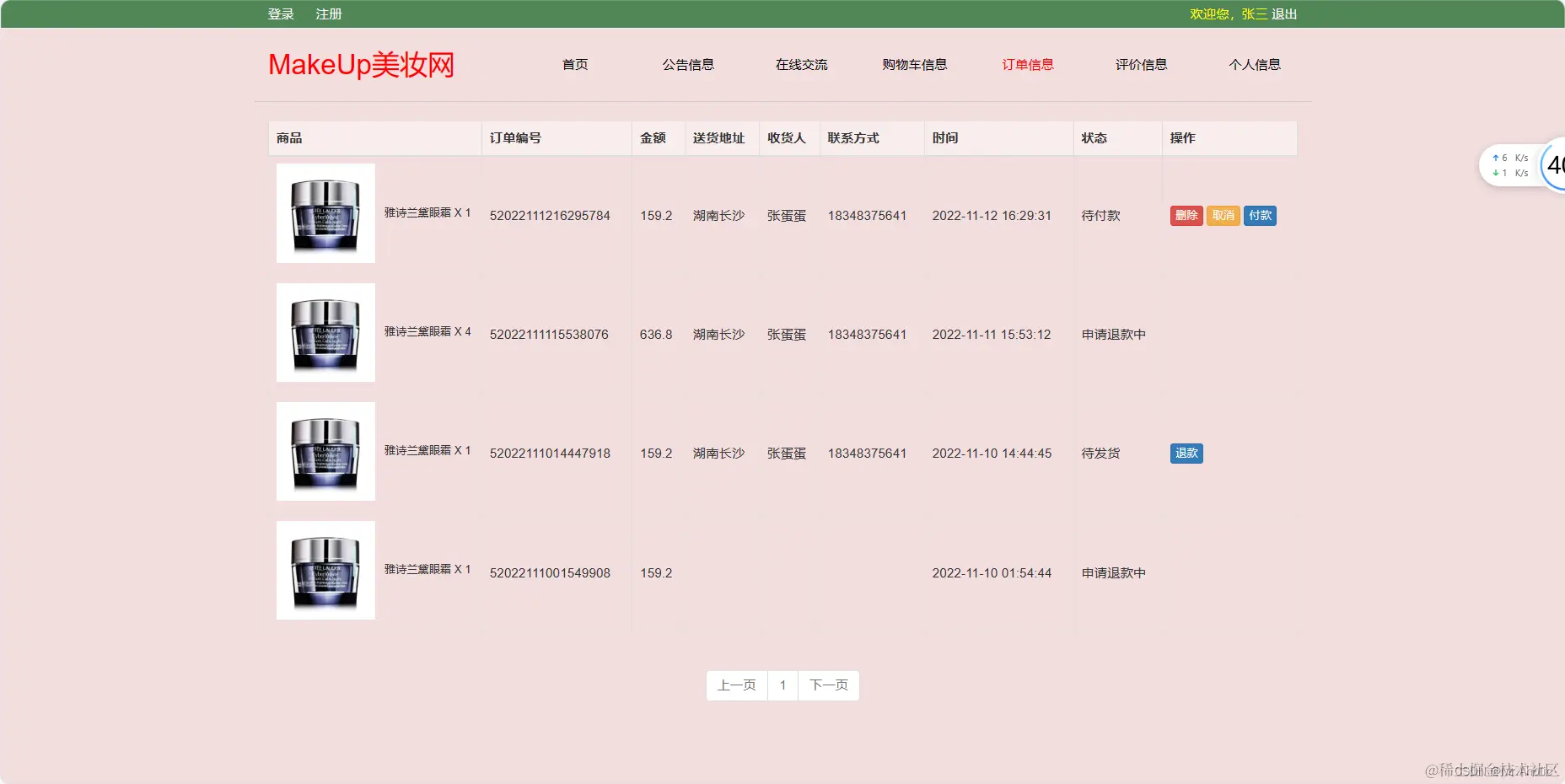The width and height of the screenshot is (1565, 784).
Task: Open the 首页 homepage menu item
Action: click(575, 64)
